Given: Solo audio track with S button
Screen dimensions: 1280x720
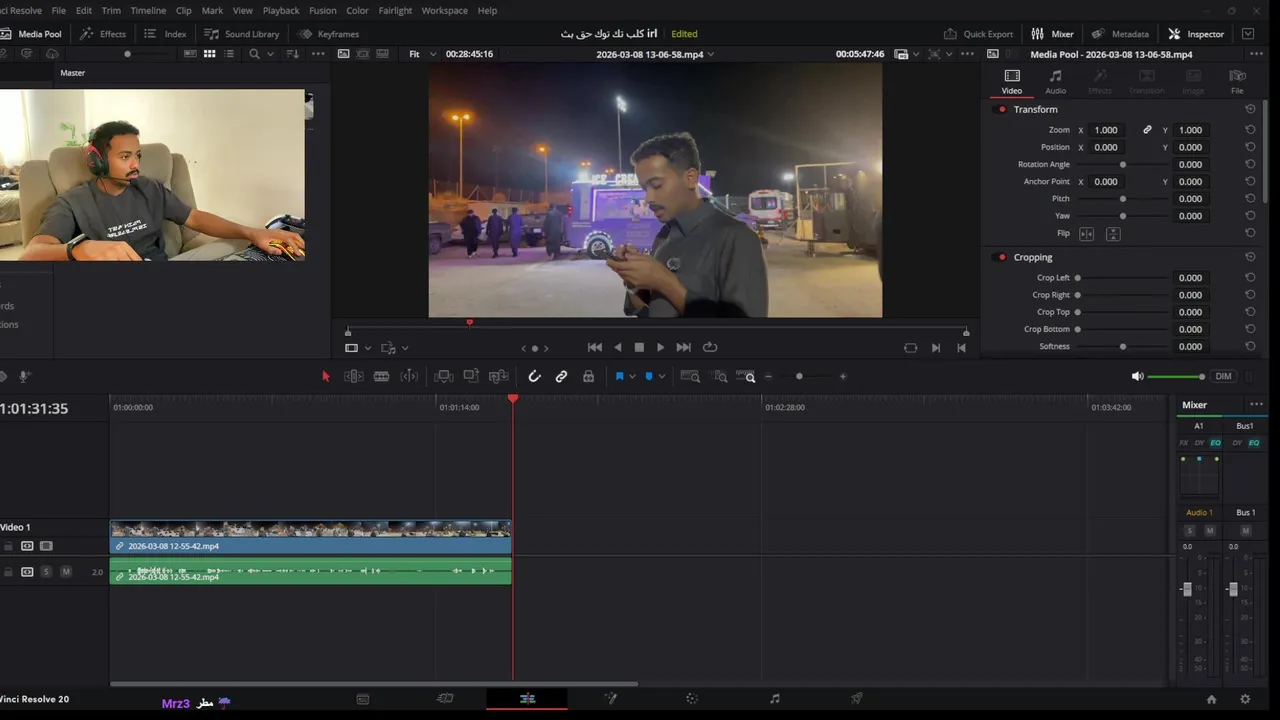Looking at the screenshot, I should [x=46, y=572].
